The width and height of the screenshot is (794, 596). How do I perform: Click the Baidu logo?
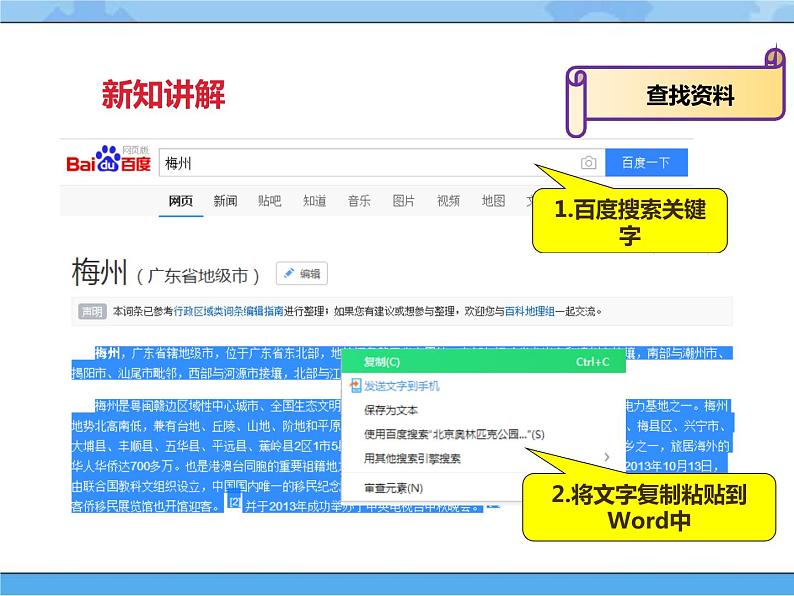click(x=108, y=160)
